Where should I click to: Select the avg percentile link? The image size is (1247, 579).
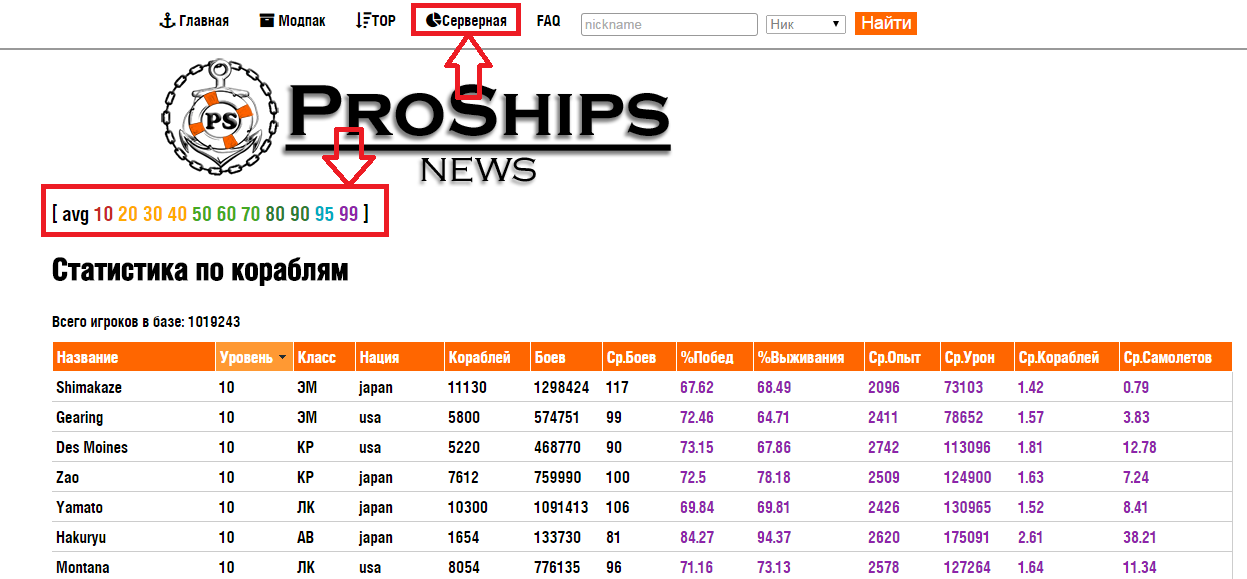click(x=75, y=213)
